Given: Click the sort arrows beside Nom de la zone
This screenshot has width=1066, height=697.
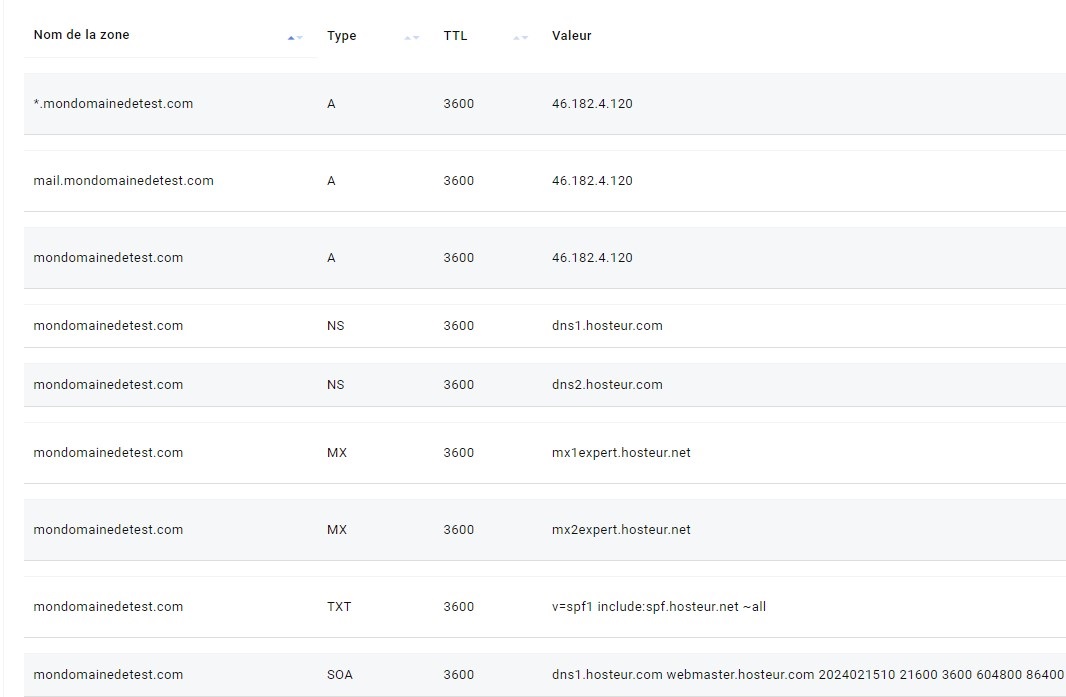Looking at the screenshot, I should [295, 37].
